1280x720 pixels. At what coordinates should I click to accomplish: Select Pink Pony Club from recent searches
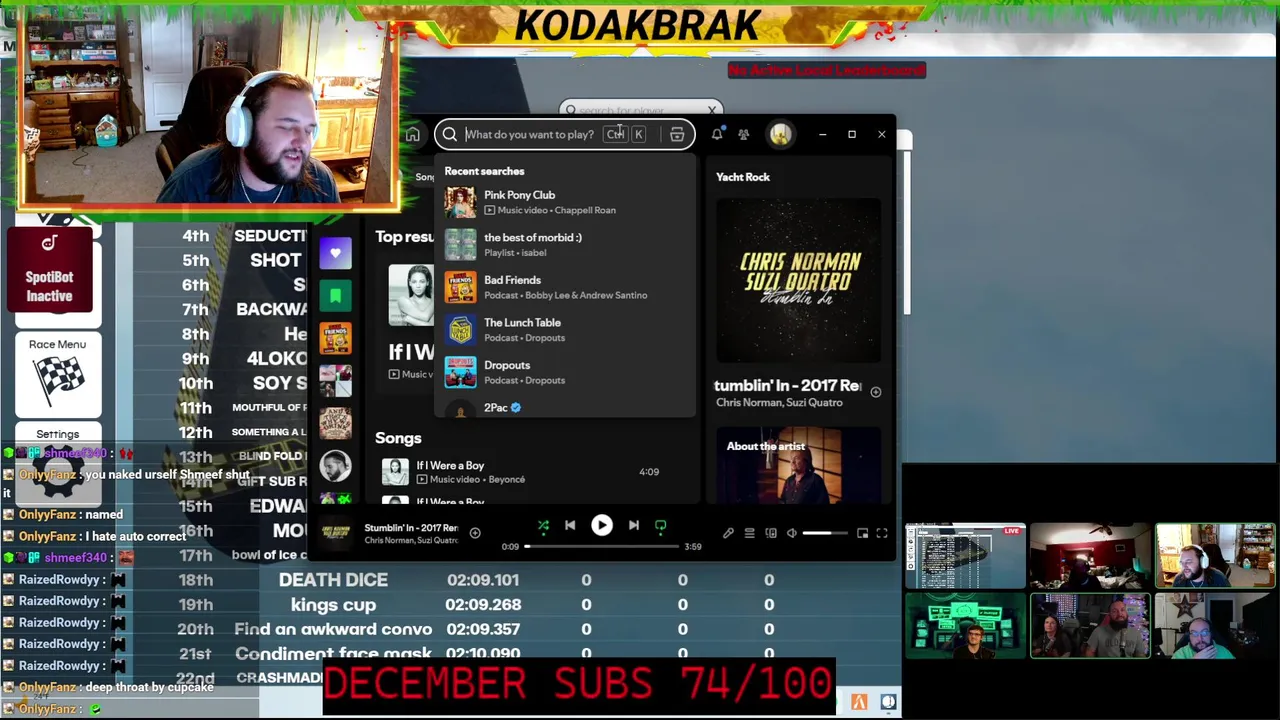click(x=564, y=202)
